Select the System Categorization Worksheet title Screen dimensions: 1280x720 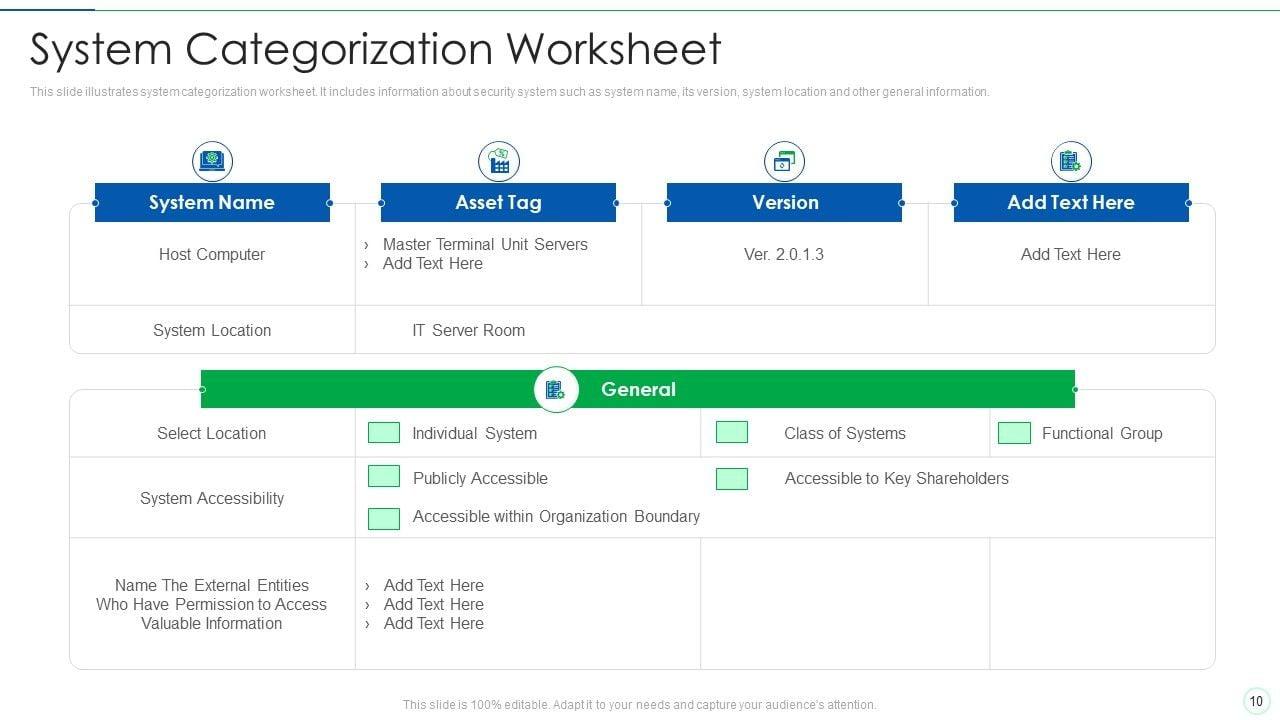(376, 49)
